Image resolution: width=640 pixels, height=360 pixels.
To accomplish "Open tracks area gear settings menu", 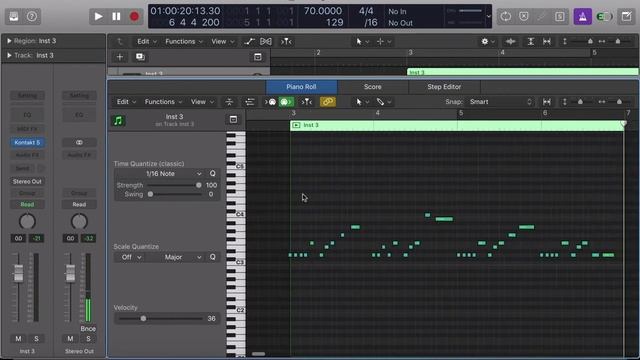I will pyautogui.click(x=487, y=41).
